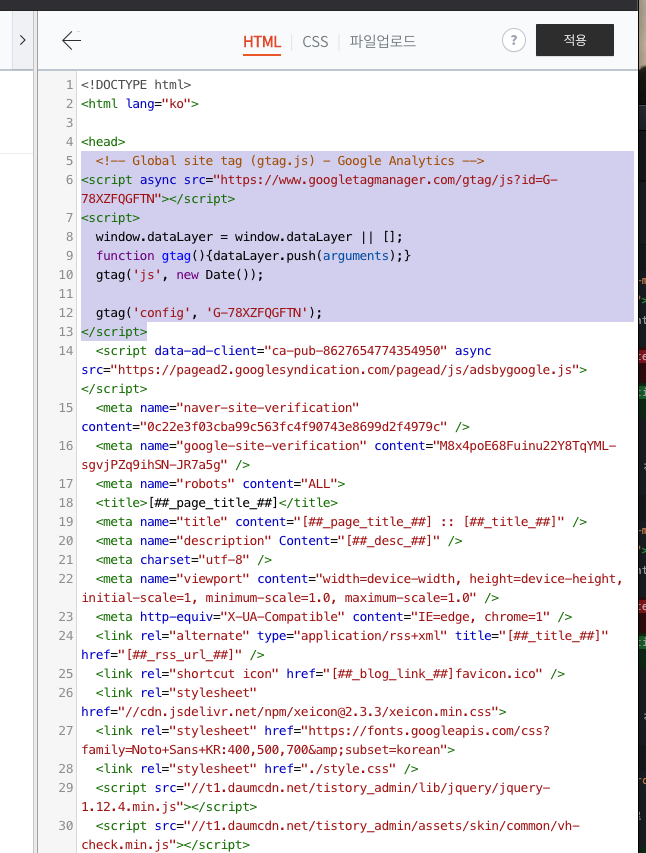Switch to the CSS tab

click(x=315, y=42)
